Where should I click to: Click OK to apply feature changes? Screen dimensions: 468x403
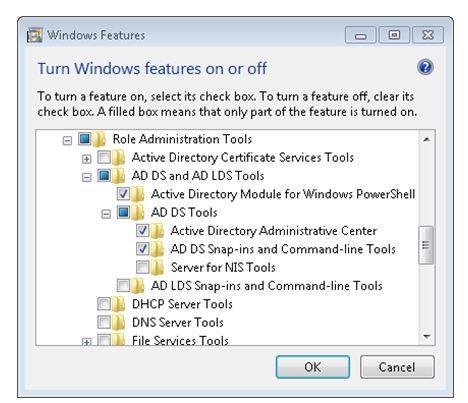313,367
